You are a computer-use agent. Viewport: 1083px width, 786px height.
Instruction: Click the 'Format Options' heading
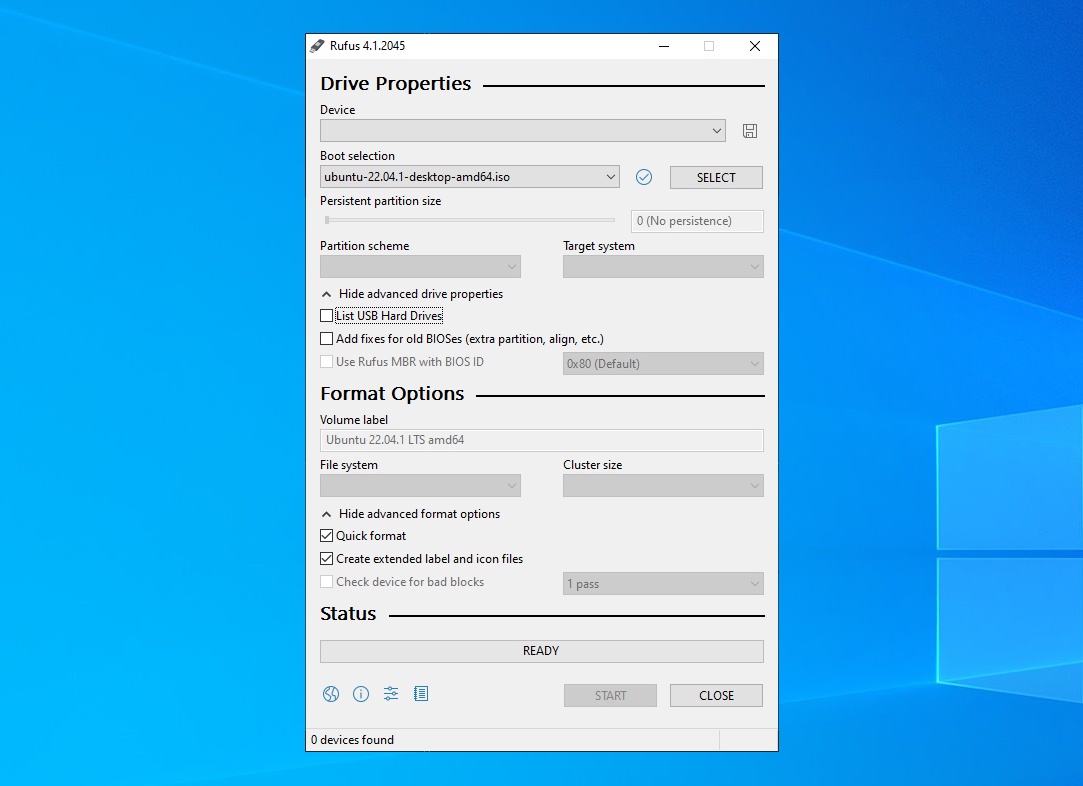(x=392, y=394)
